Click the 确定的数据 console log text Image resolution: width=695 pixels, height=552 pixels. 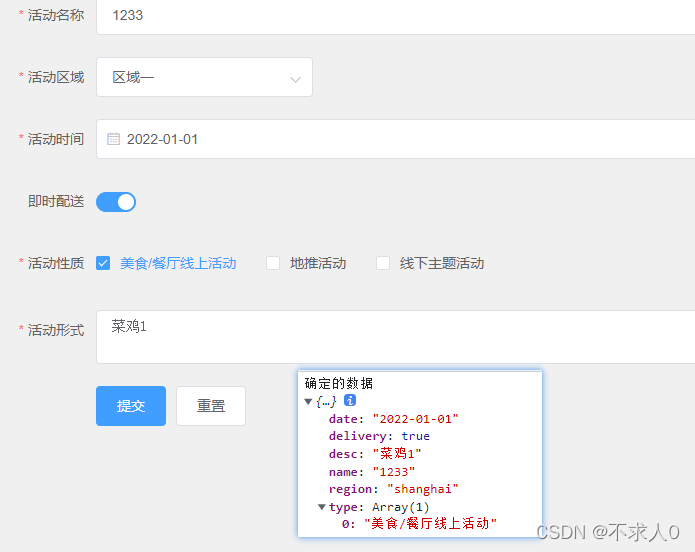click(x=339, y=383)
